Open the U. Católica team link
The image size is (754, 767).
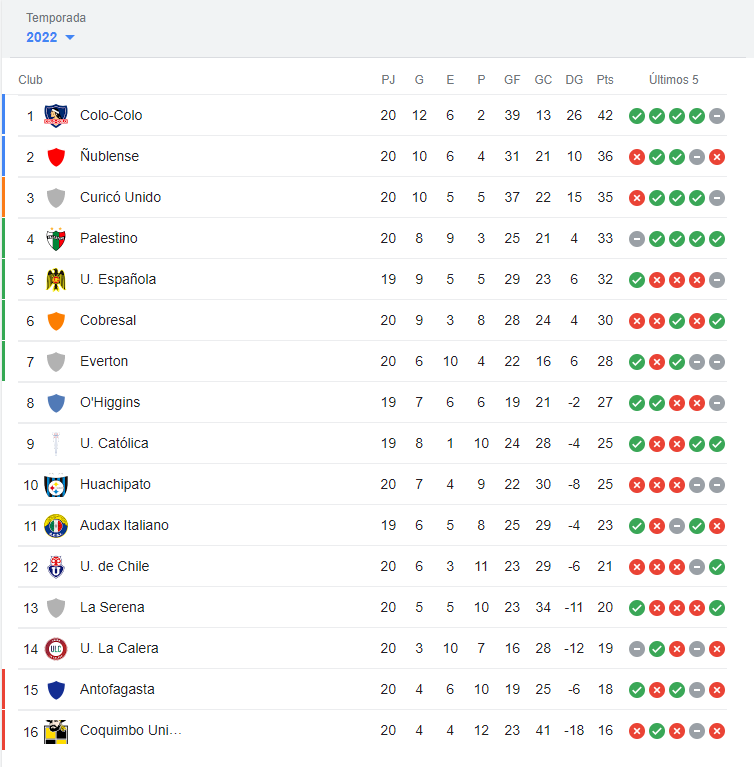pos(114,444)
